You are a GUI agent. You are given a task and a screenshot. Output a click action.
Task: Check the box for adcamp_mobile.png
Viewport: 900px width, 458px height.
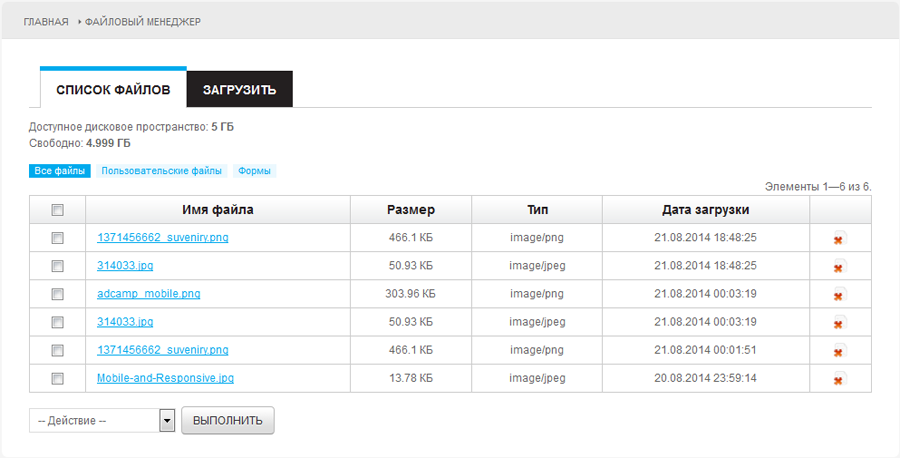[x=57, y=294]
